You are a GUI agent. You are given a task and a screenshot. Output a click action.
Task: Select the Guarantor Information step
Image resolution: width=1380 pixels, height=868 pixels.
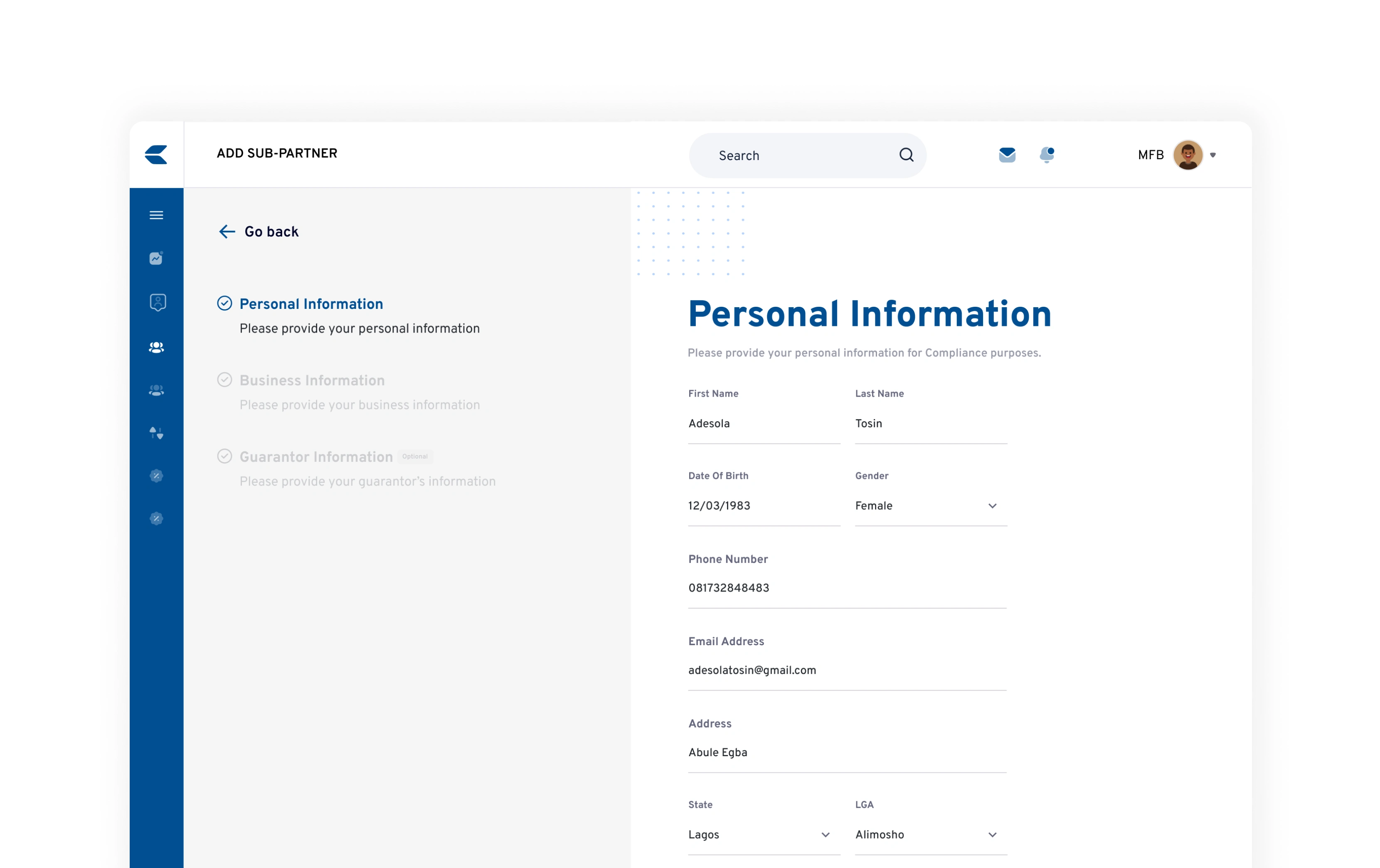coord(316,457)
